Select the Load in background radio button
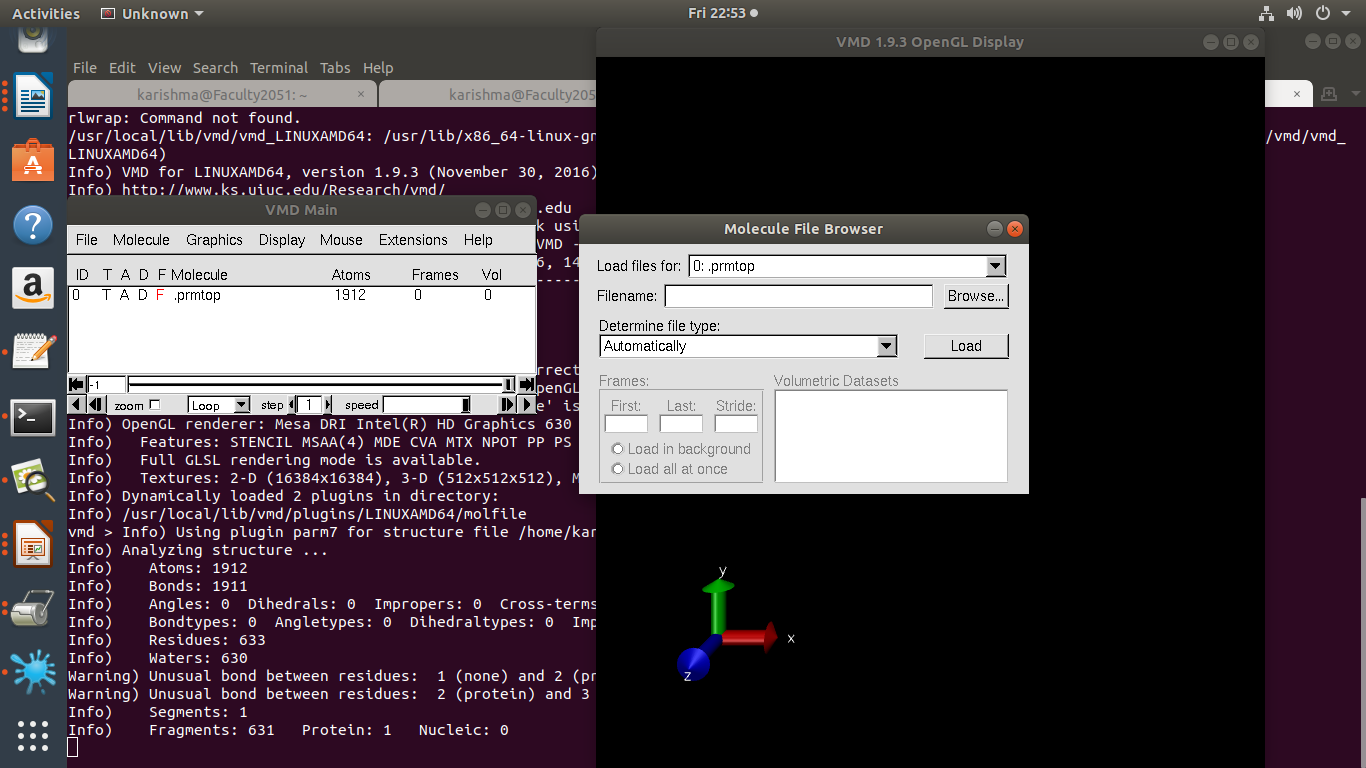Screen dimensions: 1366x768 pyautogui.click(x=618, y=449)
